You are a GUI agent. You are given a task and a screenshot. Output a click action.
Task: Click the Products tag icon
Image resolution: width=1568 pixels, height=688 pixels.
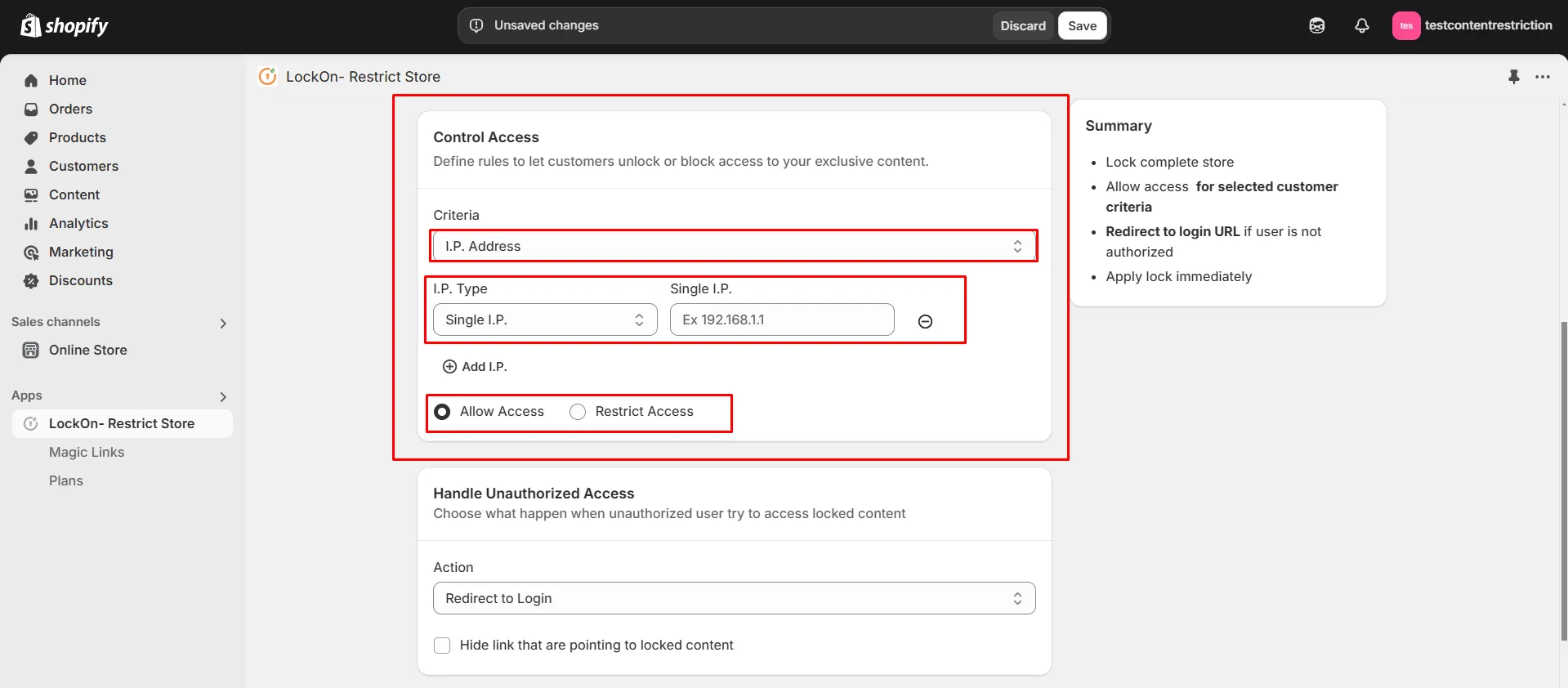point(31,137)
